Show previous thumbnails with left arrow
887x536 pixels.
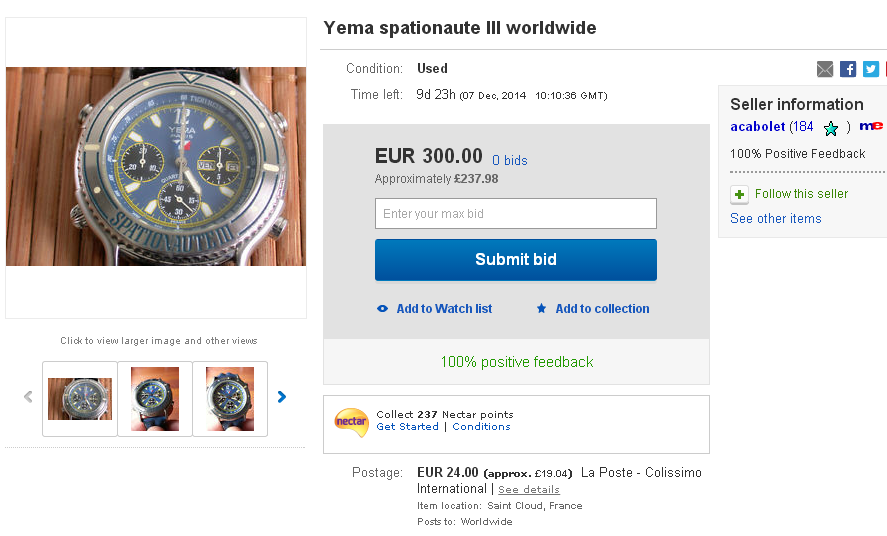(x=28, y=397)
